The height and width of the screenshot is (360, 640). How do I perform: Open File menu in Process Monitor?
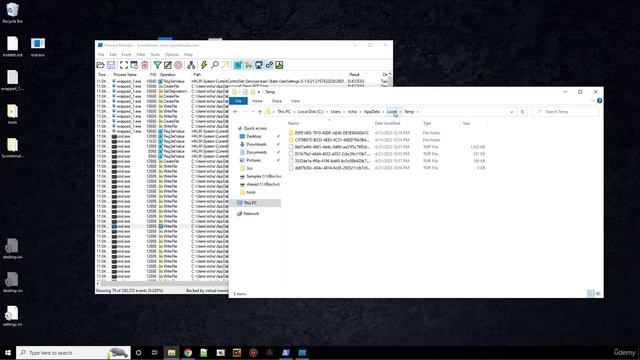click(x=101, y=55)
